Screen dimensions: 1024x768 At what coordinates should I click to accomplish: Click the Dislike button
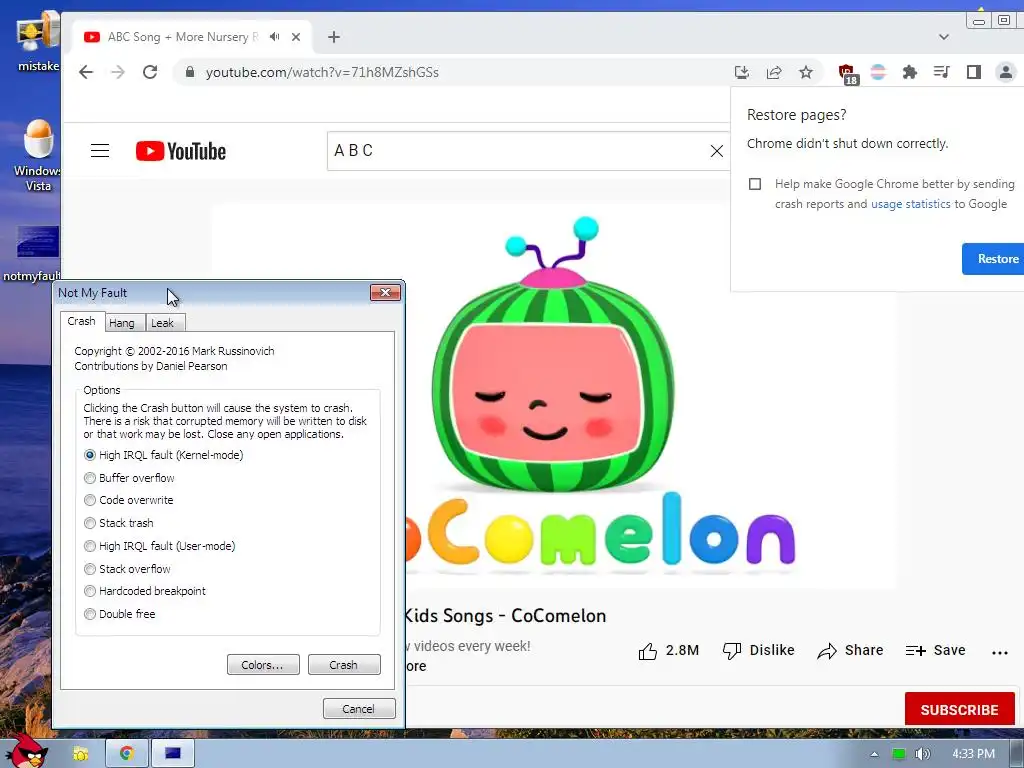click(x=758, y=650)
